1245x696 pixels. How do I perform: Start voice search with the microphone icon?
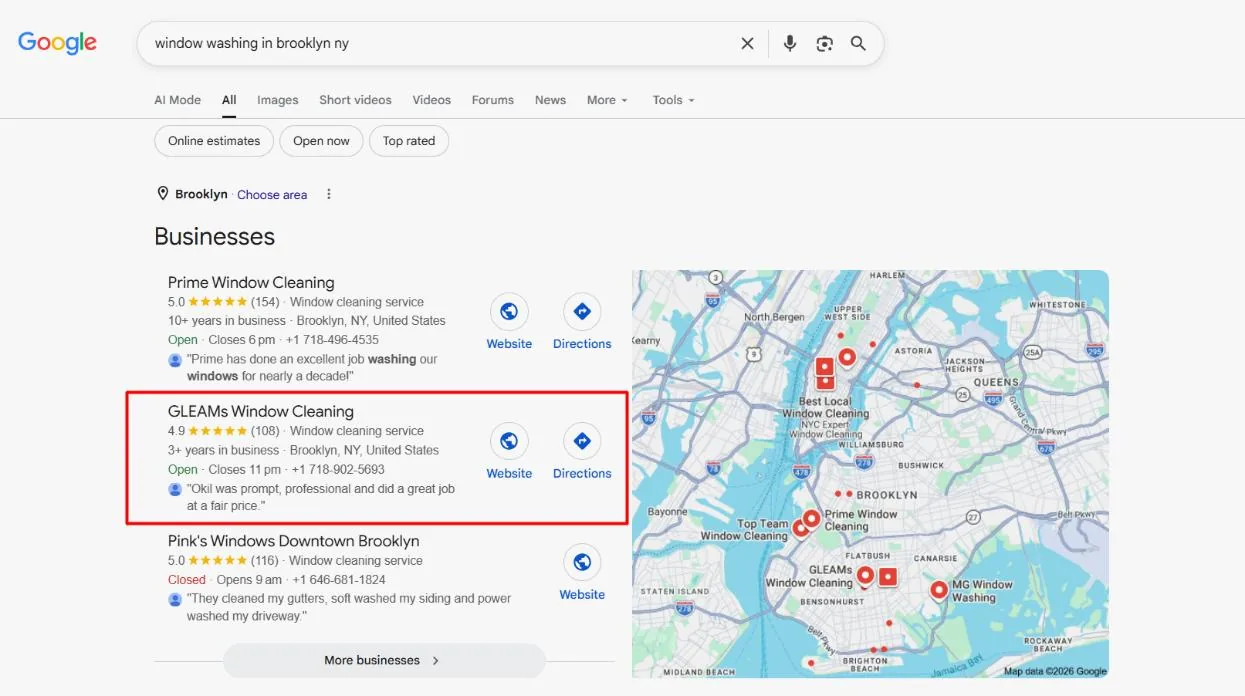[790, 44]
